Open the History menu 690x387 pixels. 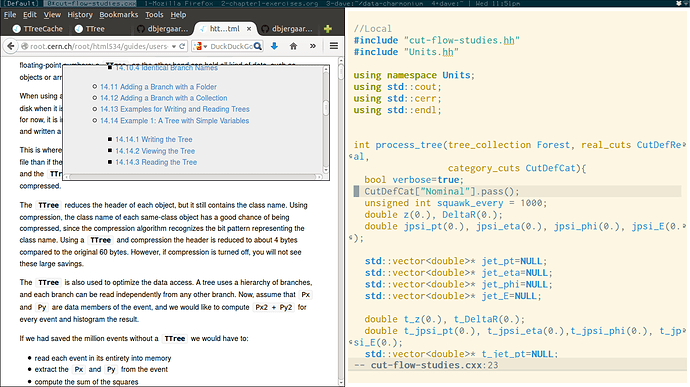coord(80,15)
